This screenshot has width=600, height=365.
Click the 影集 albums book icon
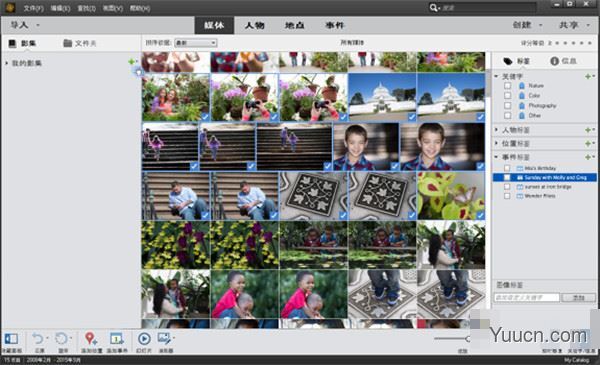(12, 43)
